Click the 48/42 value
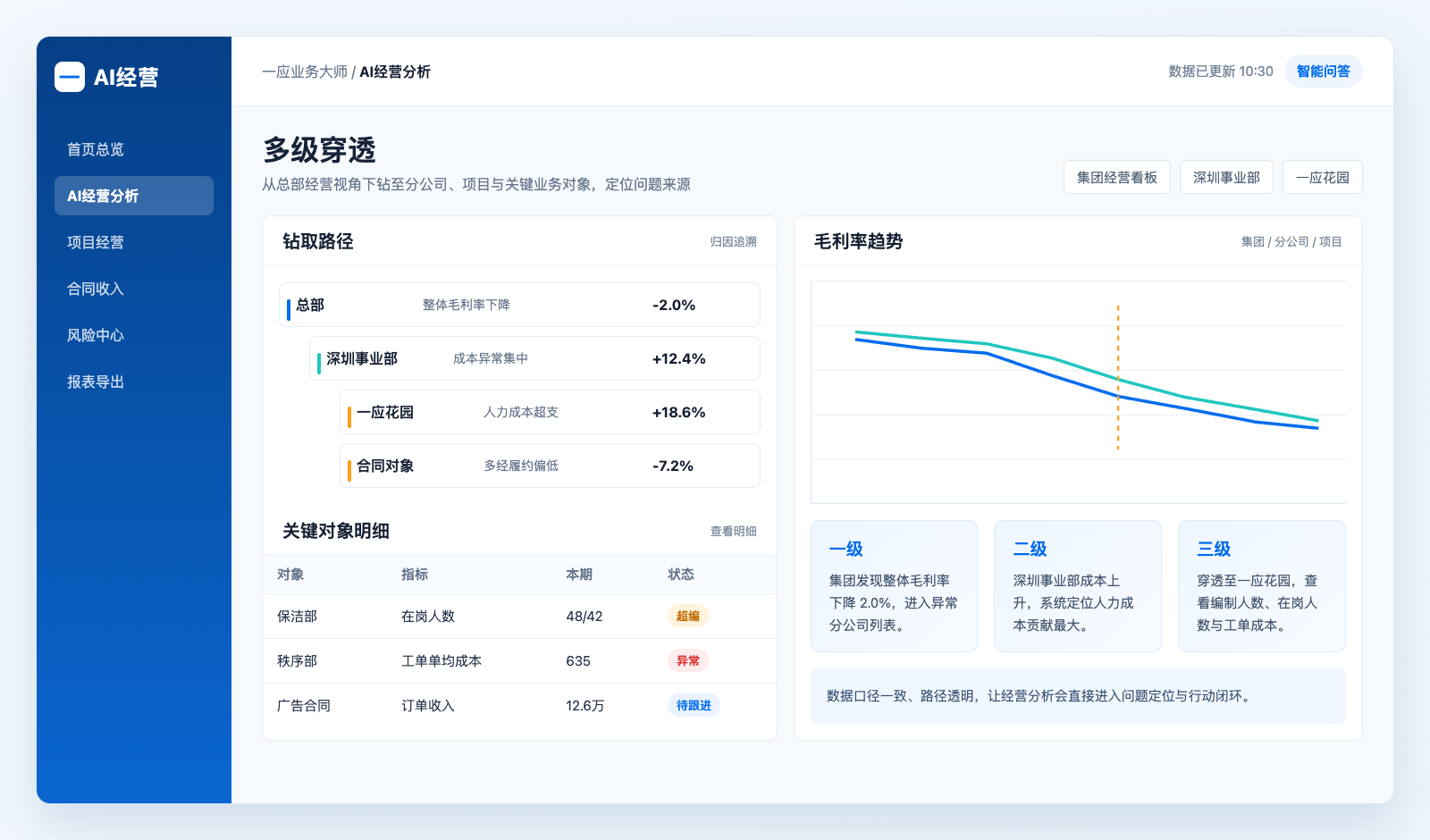 tap(585, 616)
